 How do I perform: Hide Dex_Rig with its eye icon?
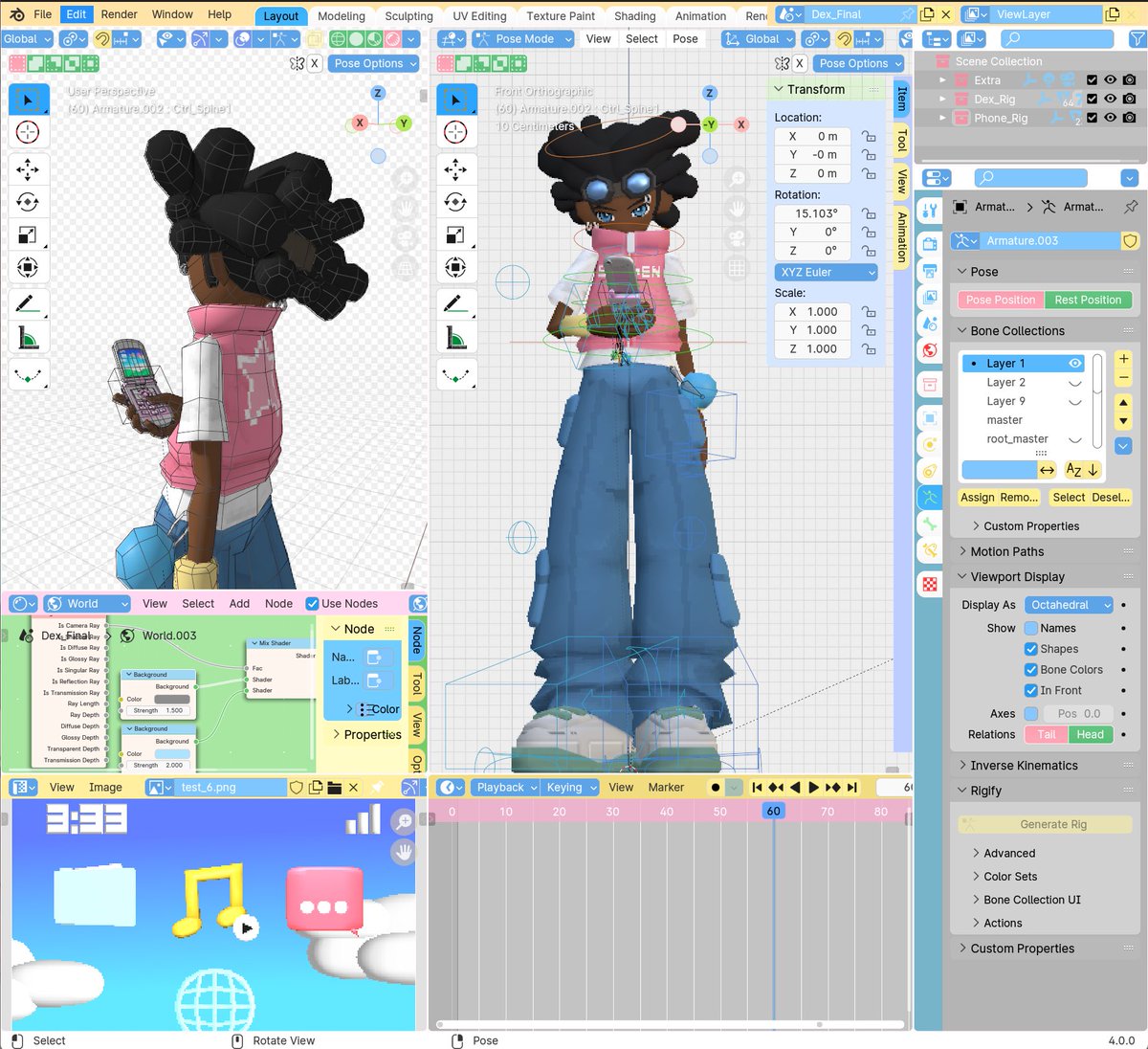click(1110, 100)
